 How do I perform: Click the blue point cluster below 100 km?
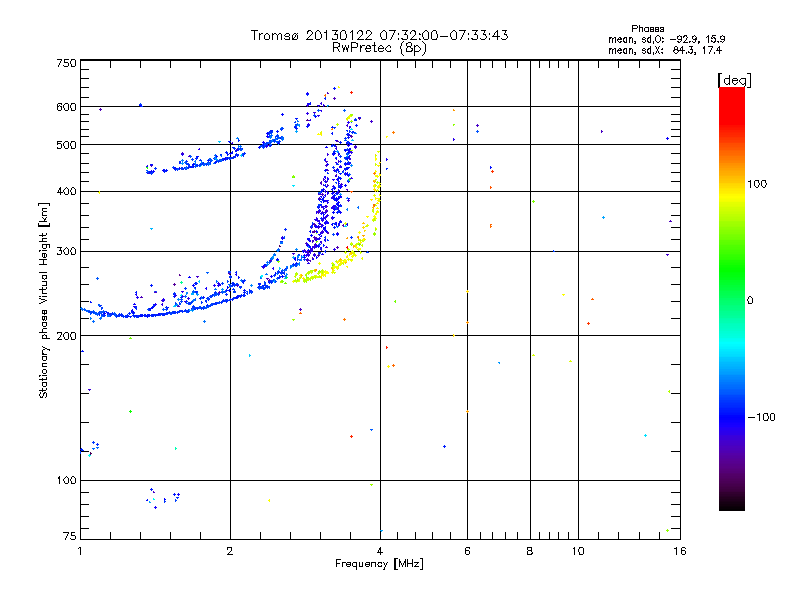[162, 497]
